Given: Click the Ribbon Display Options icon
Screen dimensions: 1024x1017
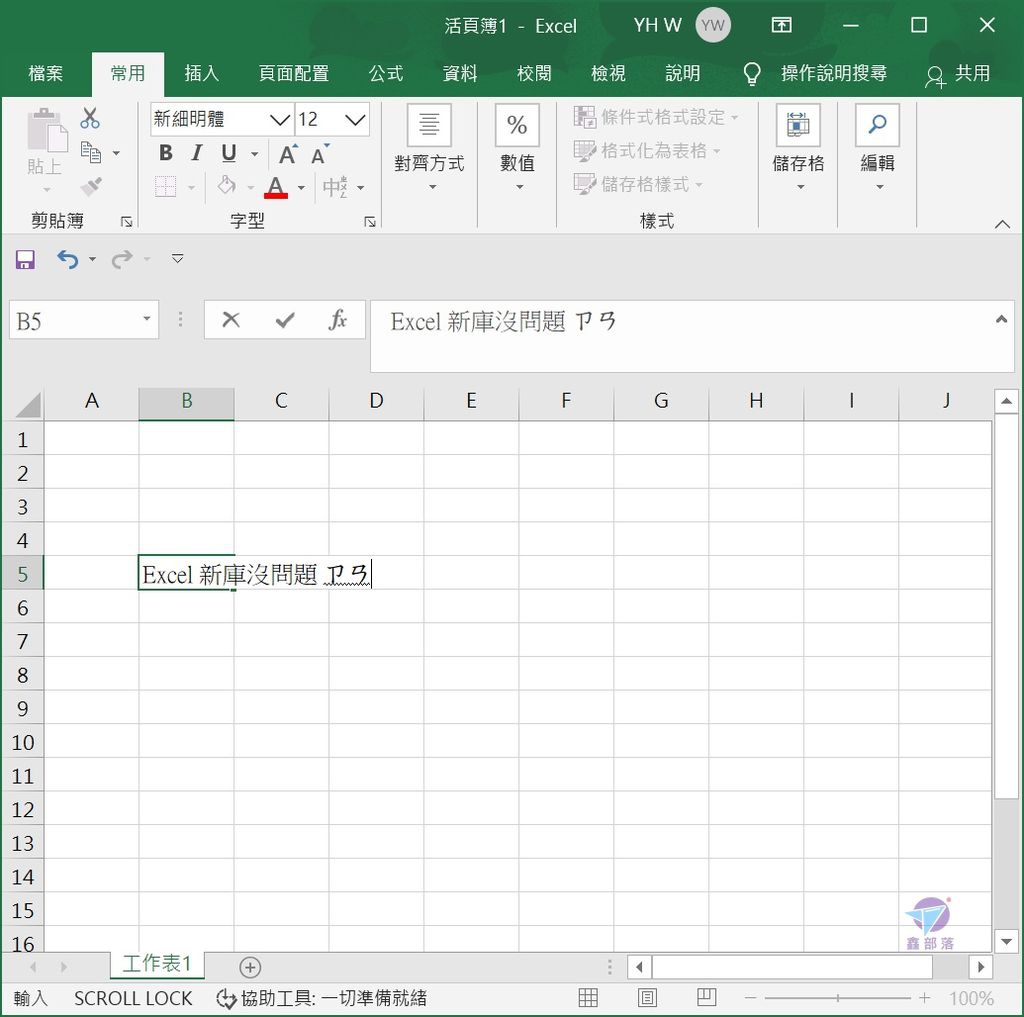Looking at the screenshot, I should pos(782,25).
